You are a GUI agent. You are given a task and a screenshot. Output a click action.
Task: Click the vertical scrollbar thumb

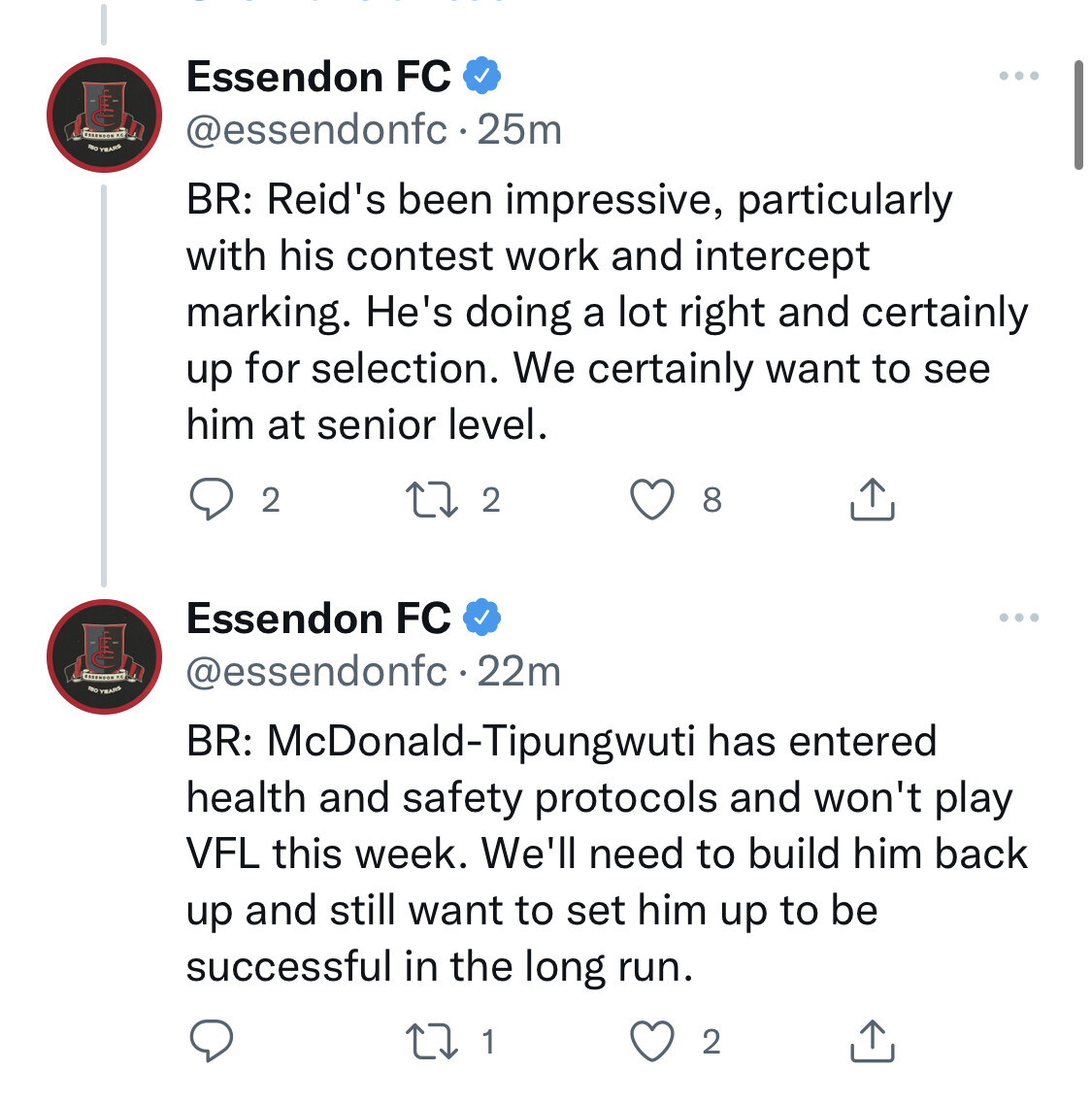pyautogui.click(x=1077, y=115)
